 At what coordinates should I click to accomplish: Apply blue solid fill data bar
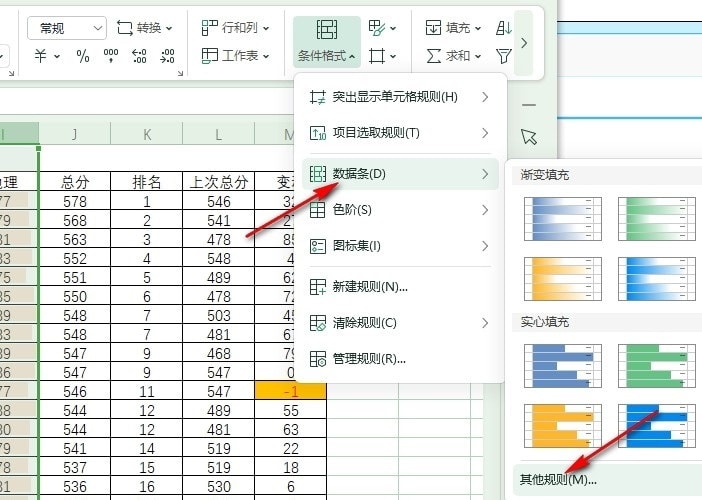563,366
